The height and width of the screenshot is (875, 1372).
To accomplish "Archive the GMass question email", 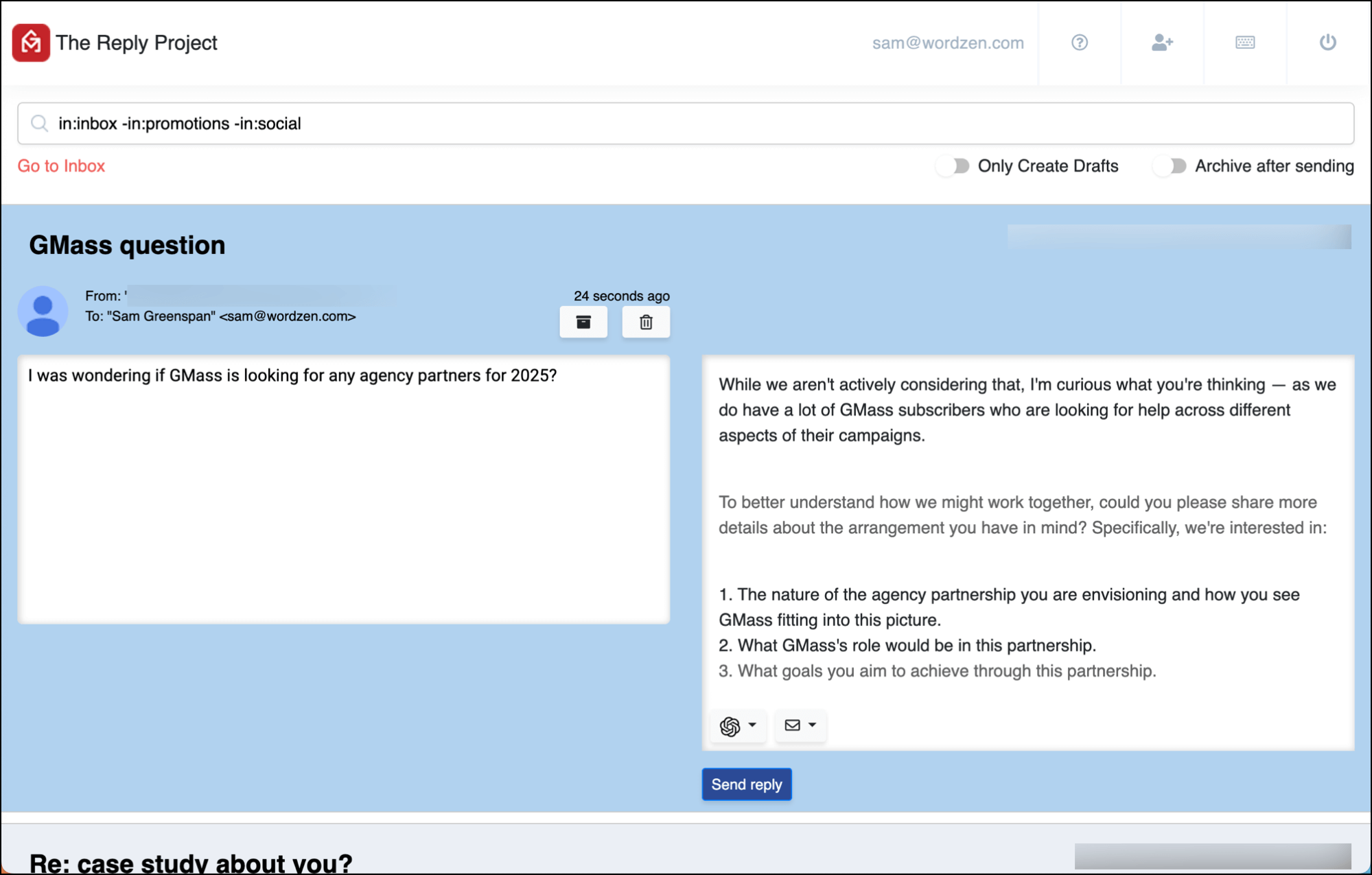I will 583,322.
